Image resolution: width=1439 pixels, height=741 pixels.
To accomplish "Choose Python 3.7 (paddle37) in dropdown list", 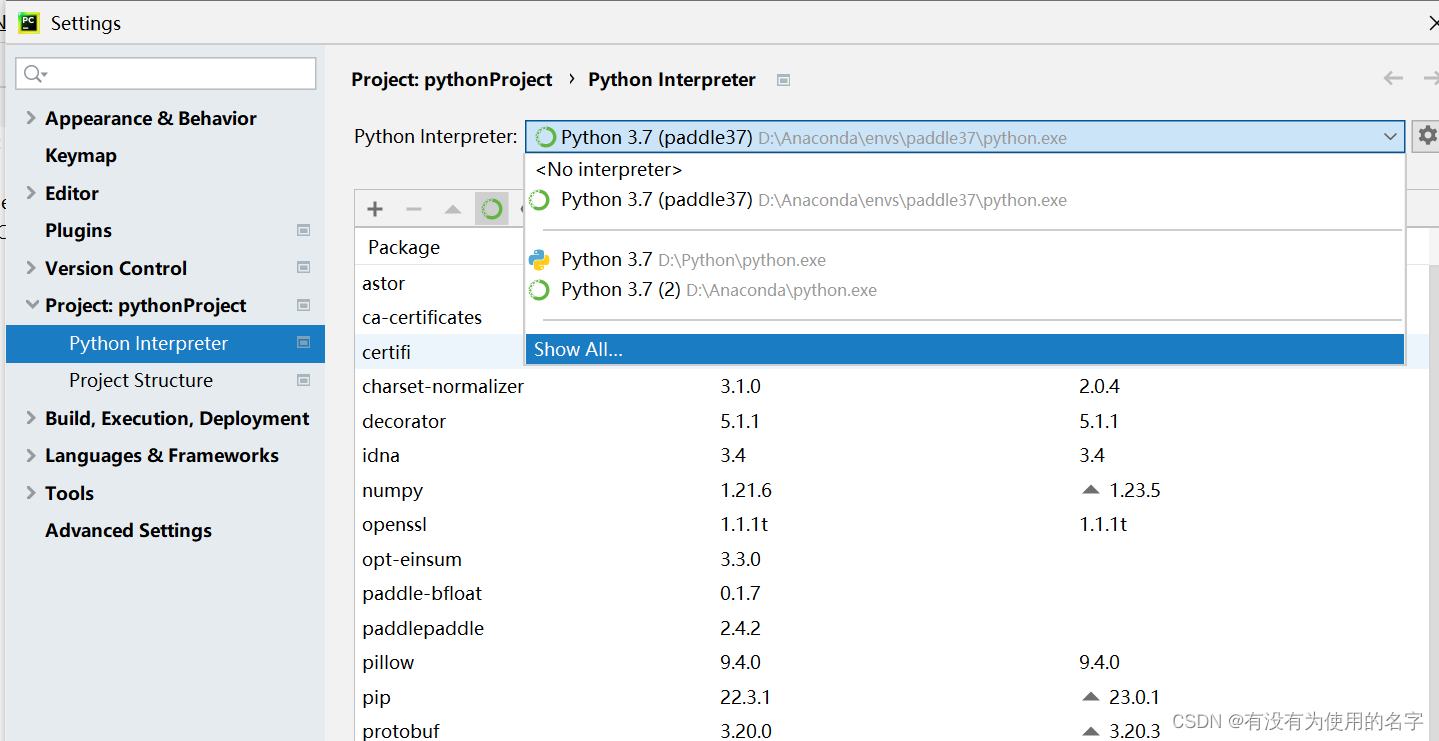I will [x=964, y=200].
